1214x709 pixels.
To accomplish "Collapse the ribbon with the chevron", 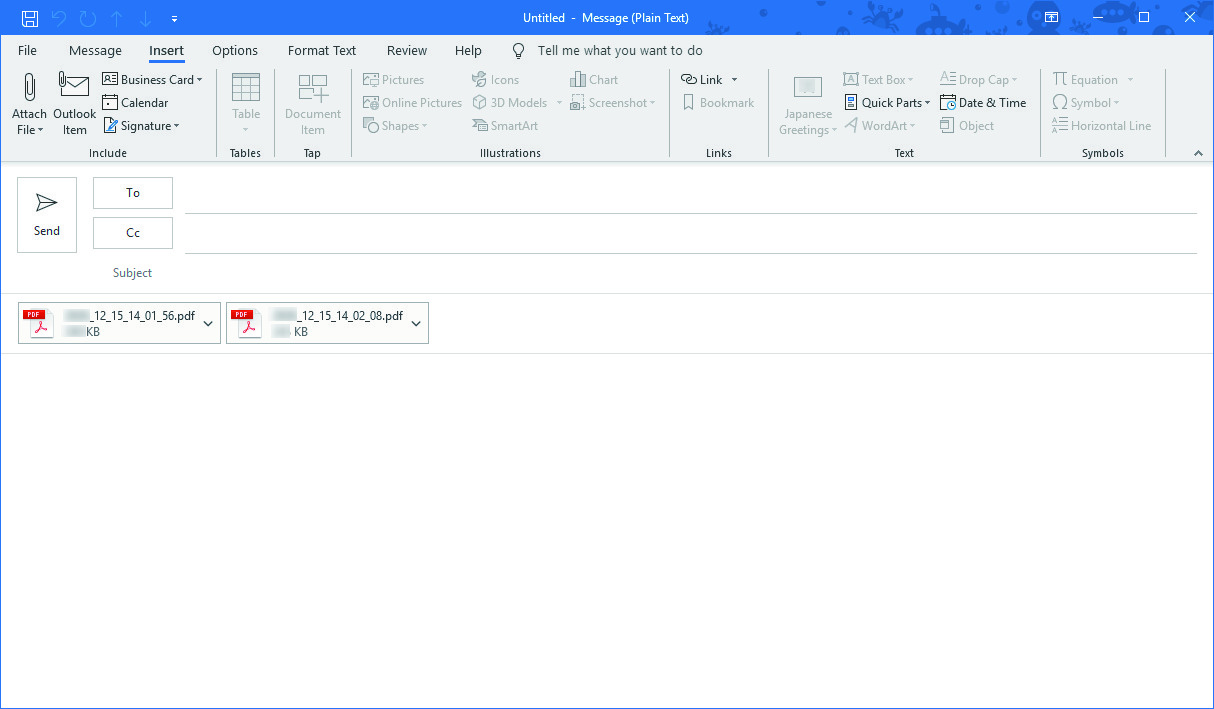I will point(1198,152).
